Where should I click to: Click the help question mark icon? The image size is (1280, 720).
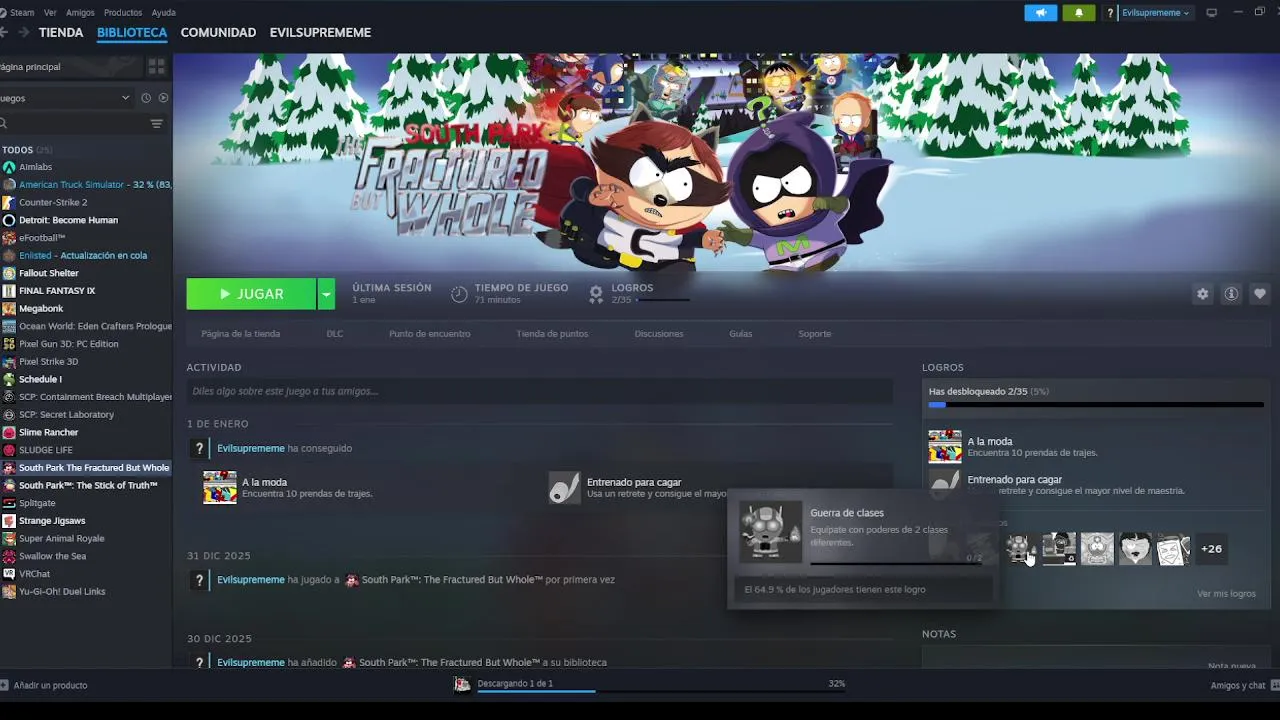click(1110, 13)
